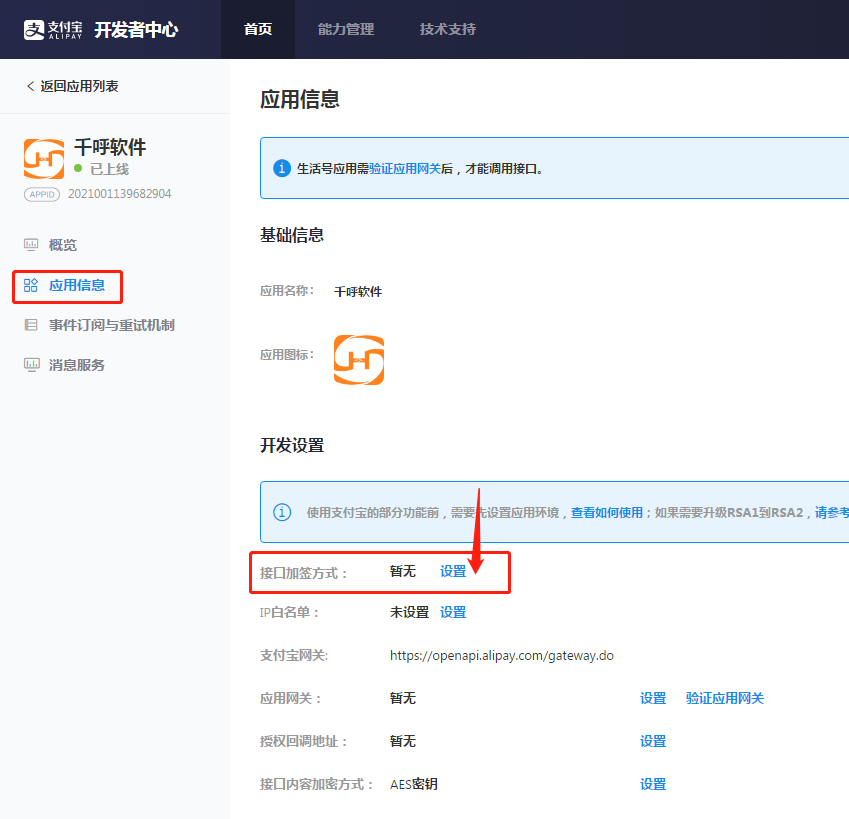The image size is (849, 819).
Task: Click 设置 for IP白名单
Action: click(x=453, y=613)
